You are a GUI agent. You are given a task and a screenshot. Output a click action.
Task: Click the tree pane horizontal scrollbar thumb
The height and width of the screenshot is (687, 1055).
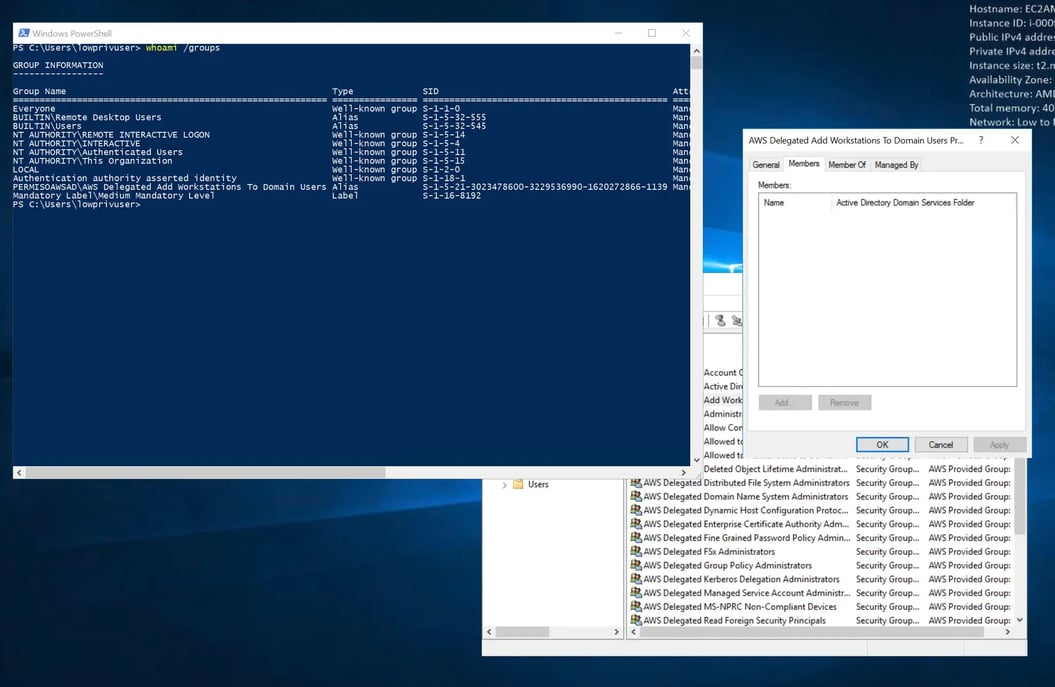click(522, 632)
